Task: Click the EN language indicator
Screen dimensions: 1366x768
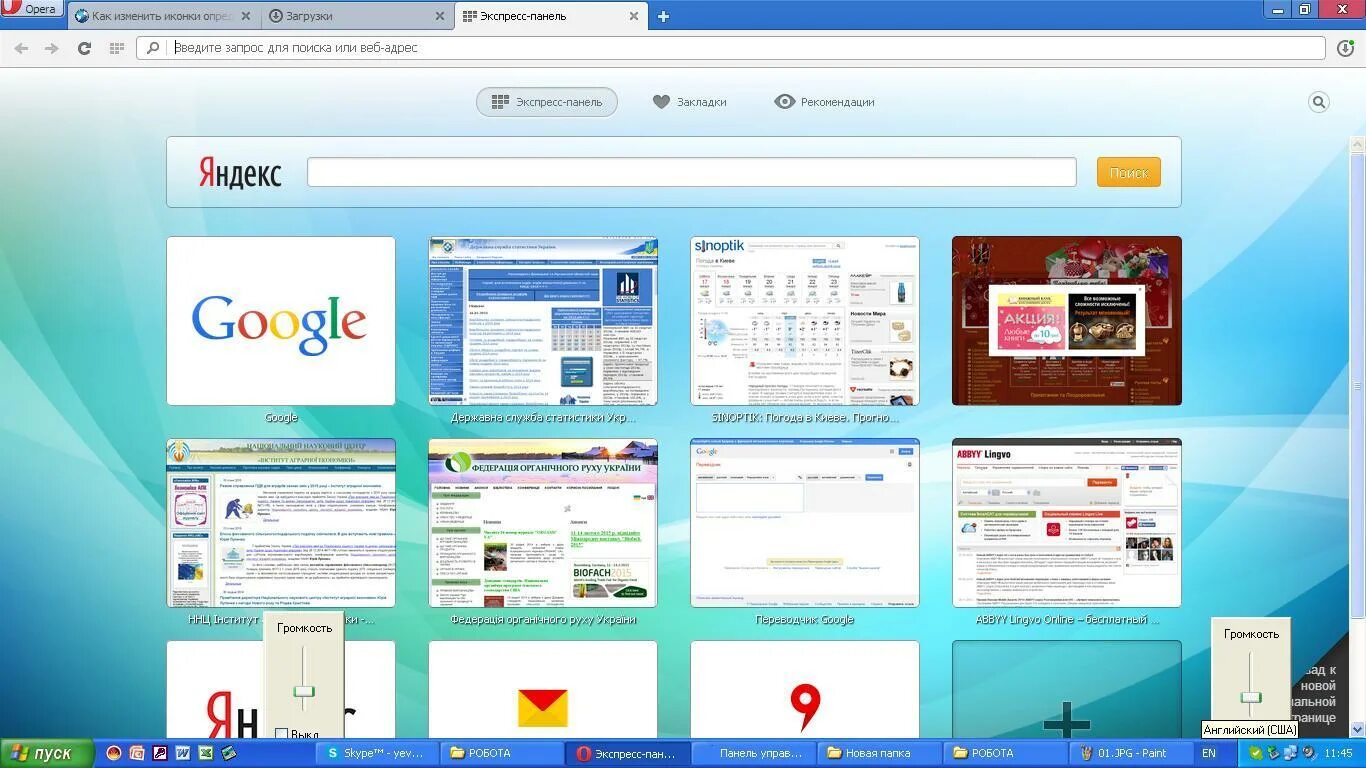Action: (x=1209, y=753)
